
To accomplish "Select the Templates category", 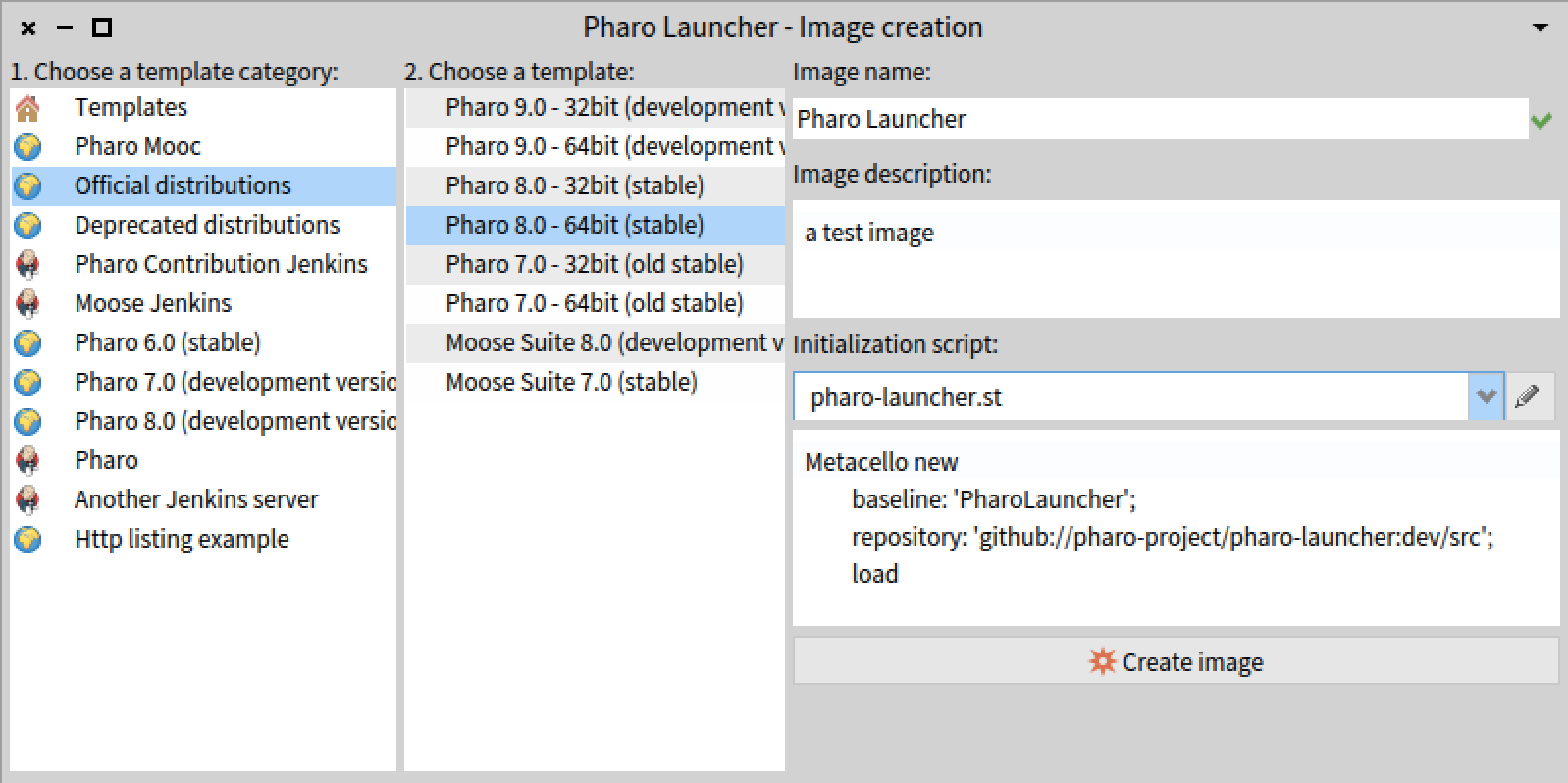I will point(203,108).
